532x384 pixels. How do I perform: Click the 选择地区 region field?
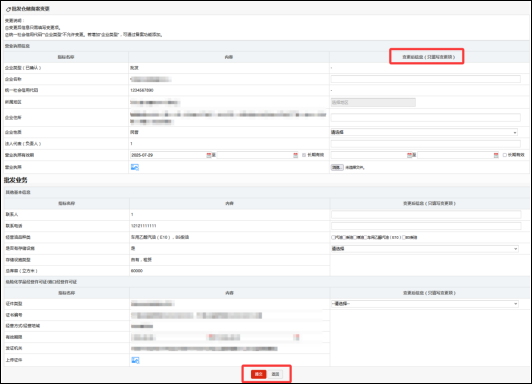point(373,102)
